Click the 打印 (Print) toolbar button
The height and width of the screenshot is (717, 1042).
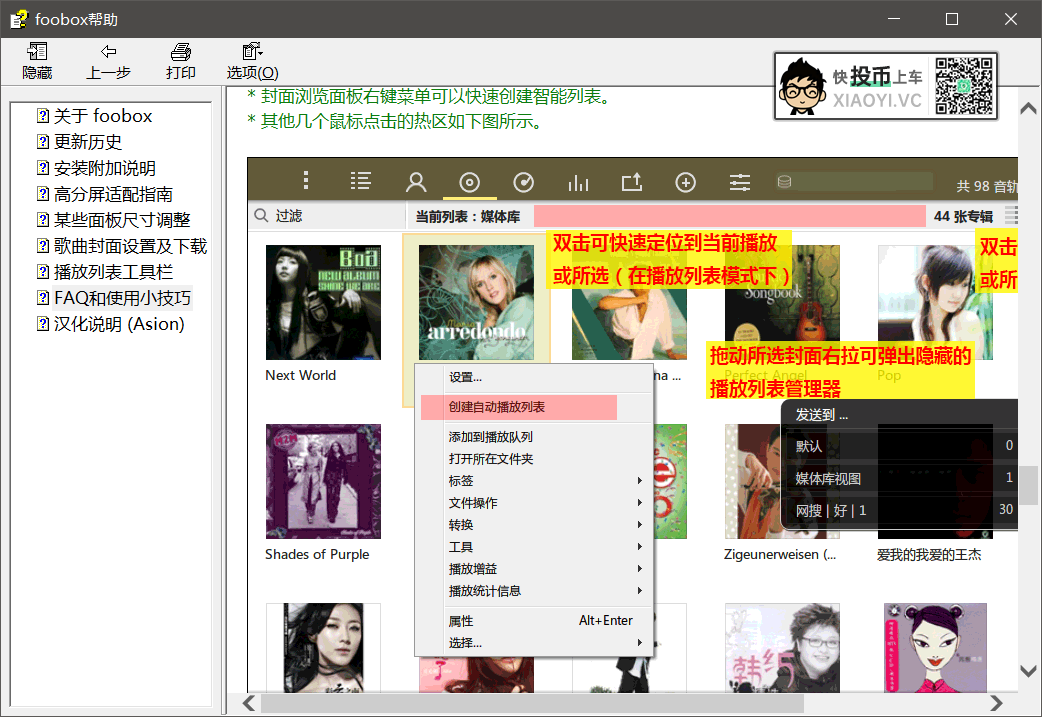tap(181, 61)
